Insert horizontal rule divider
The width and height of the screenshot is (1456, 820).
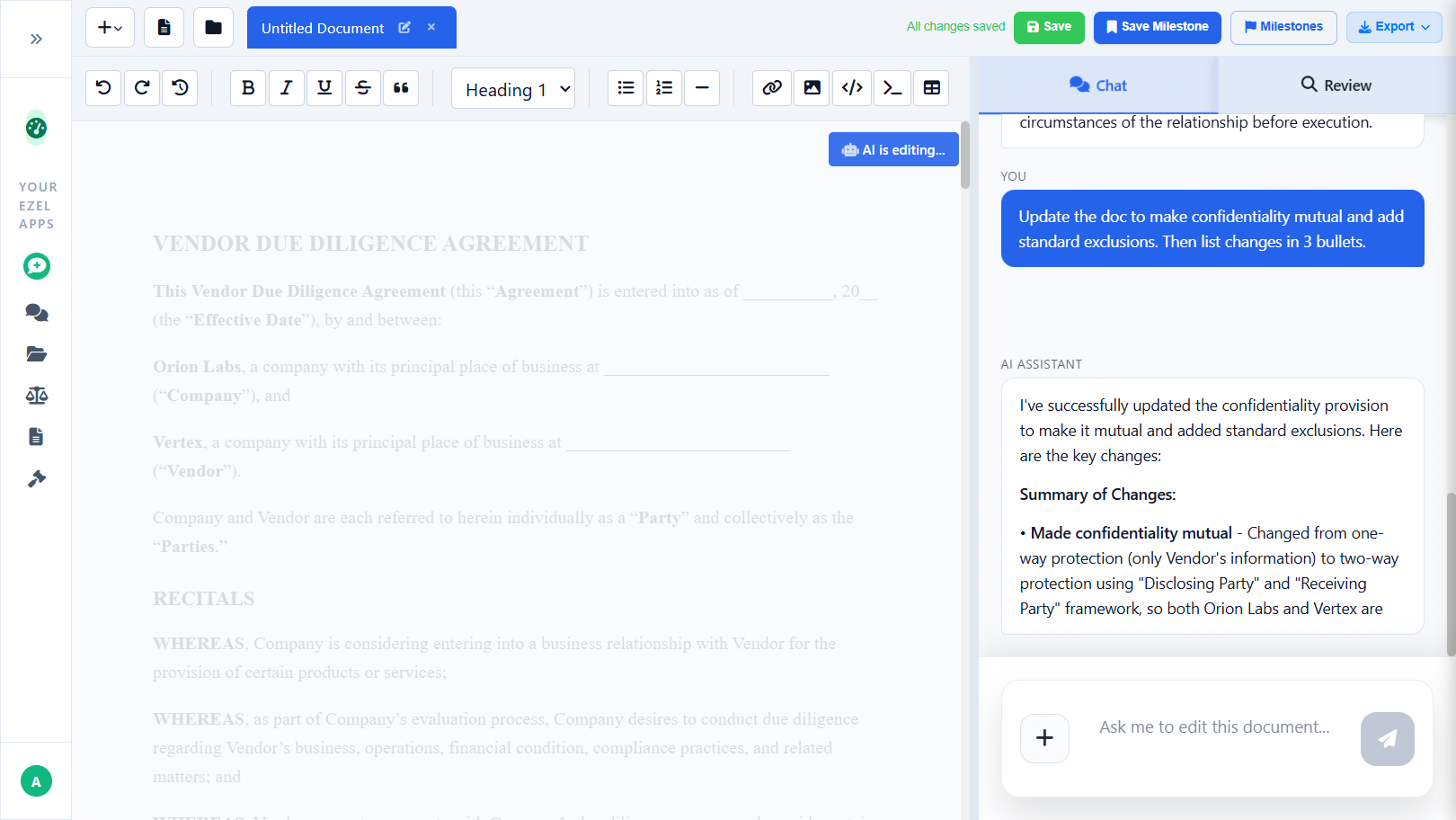coord(702,87)
